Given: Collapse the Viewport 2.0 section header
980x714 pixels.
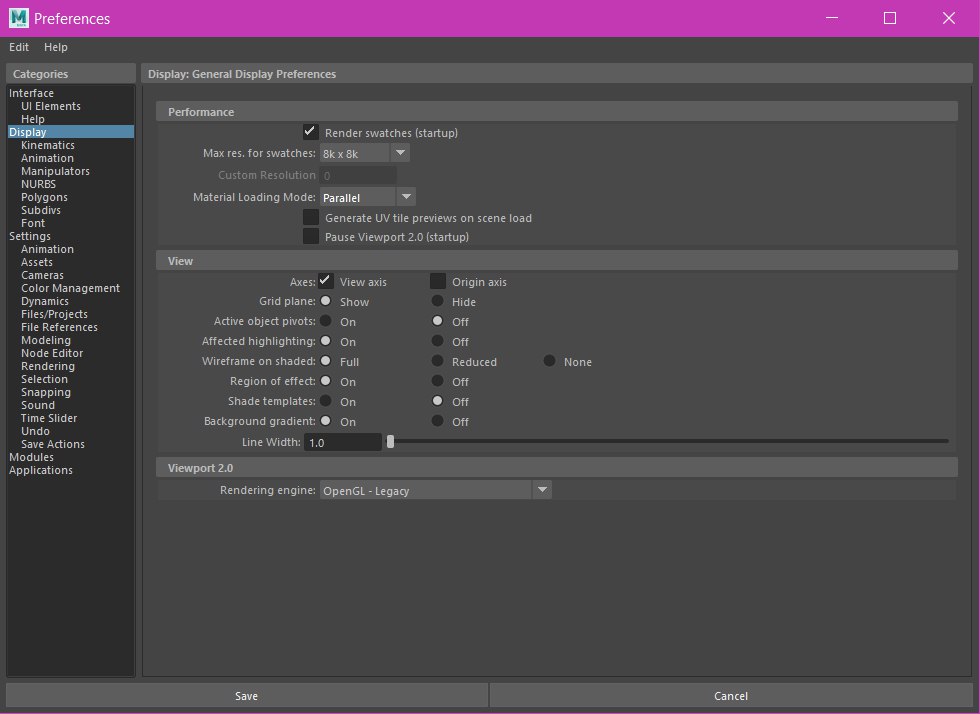Looking at the screenshot, I should click(x=556, y=468).
